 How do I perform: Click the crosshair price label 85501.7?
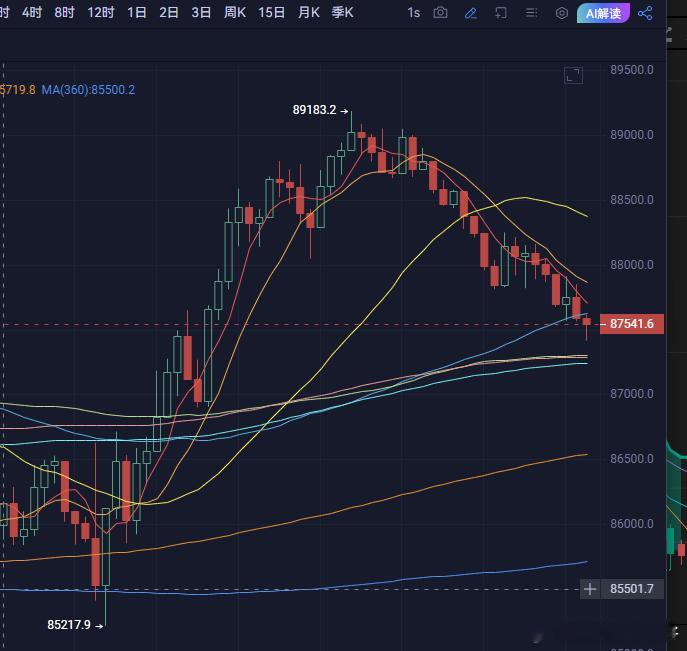coord(632,589)
